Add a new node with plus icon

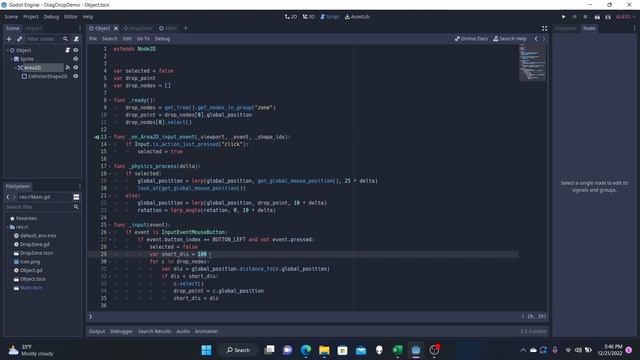click(x=9, y=39)
